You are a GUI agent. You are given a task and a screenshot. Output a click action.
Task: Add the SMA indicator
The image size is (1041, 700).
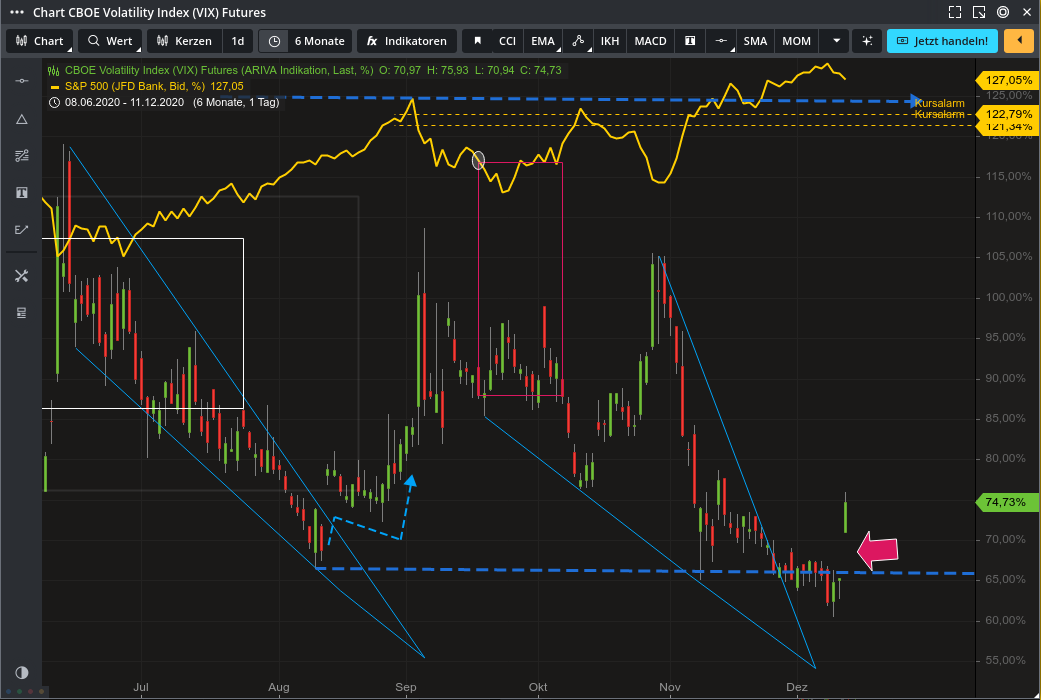point(756,41)
